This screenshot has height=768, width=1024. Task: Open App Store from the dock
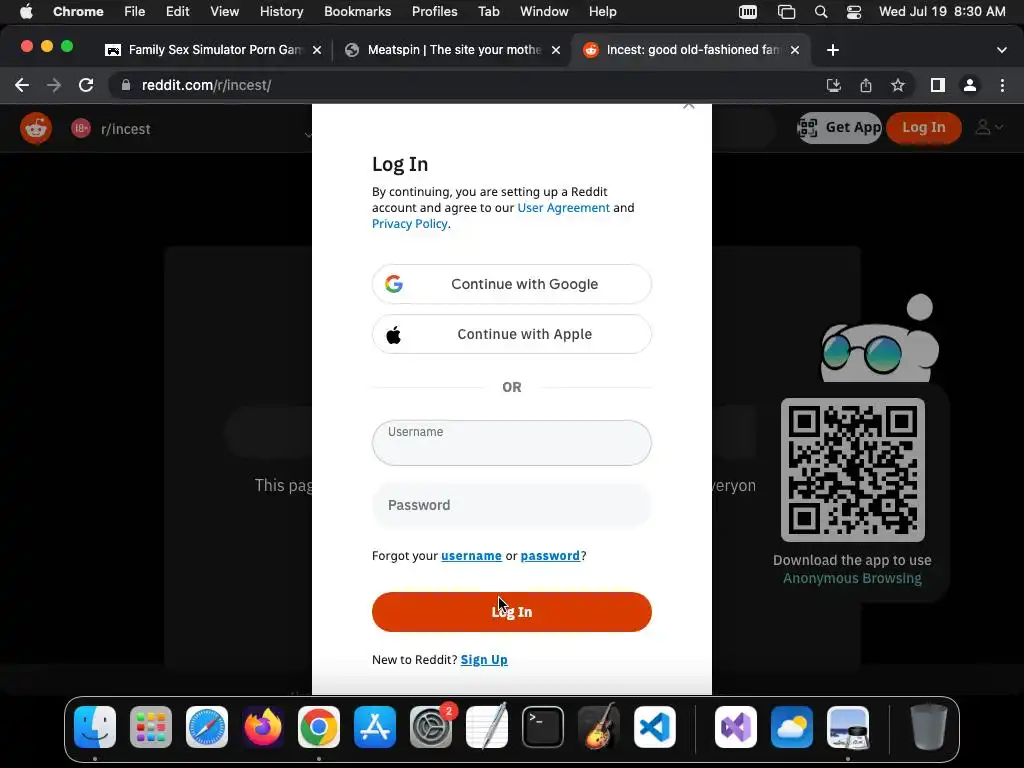point(375,727)
